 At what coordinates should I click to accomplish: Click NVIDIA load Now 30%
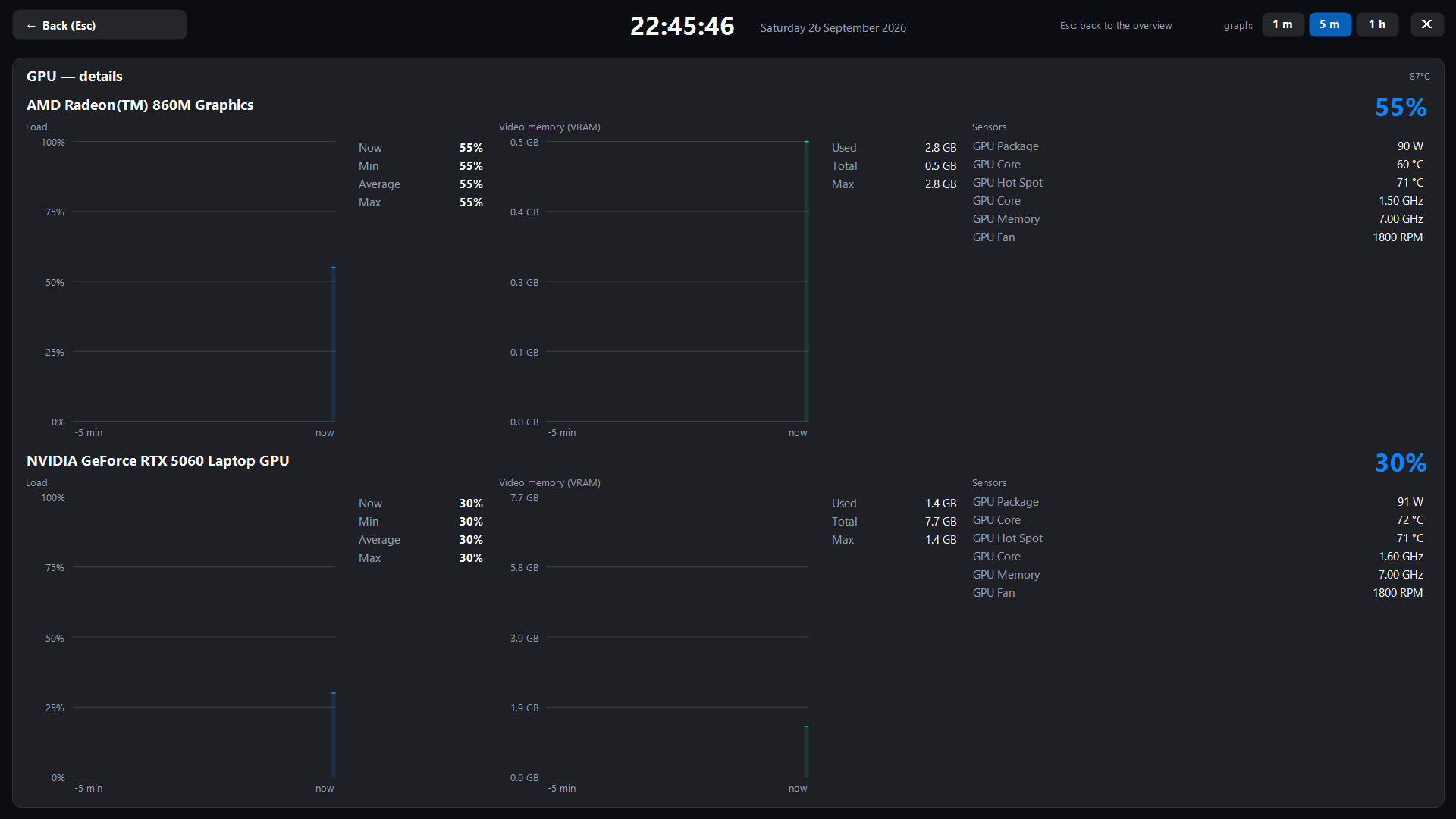421,504
